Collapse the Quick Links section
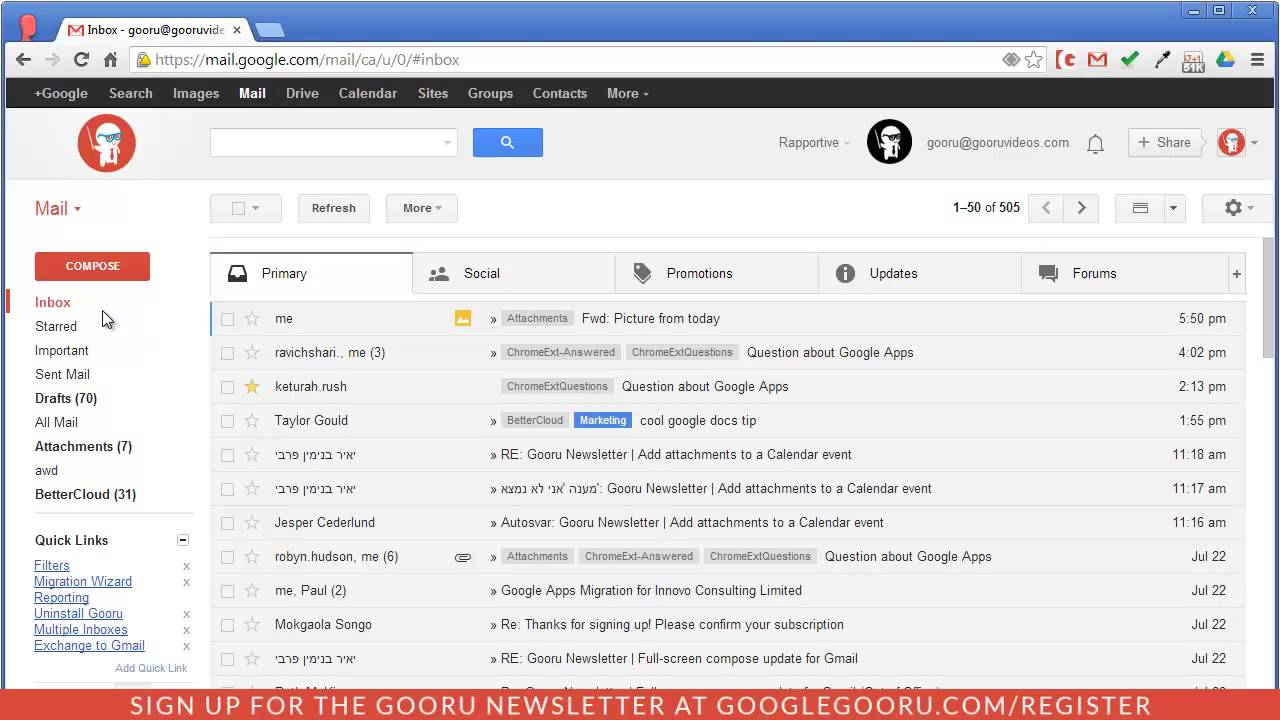The height and width of the screenshot is (720, 1280). pyautogui.click(x=183, y=540)
